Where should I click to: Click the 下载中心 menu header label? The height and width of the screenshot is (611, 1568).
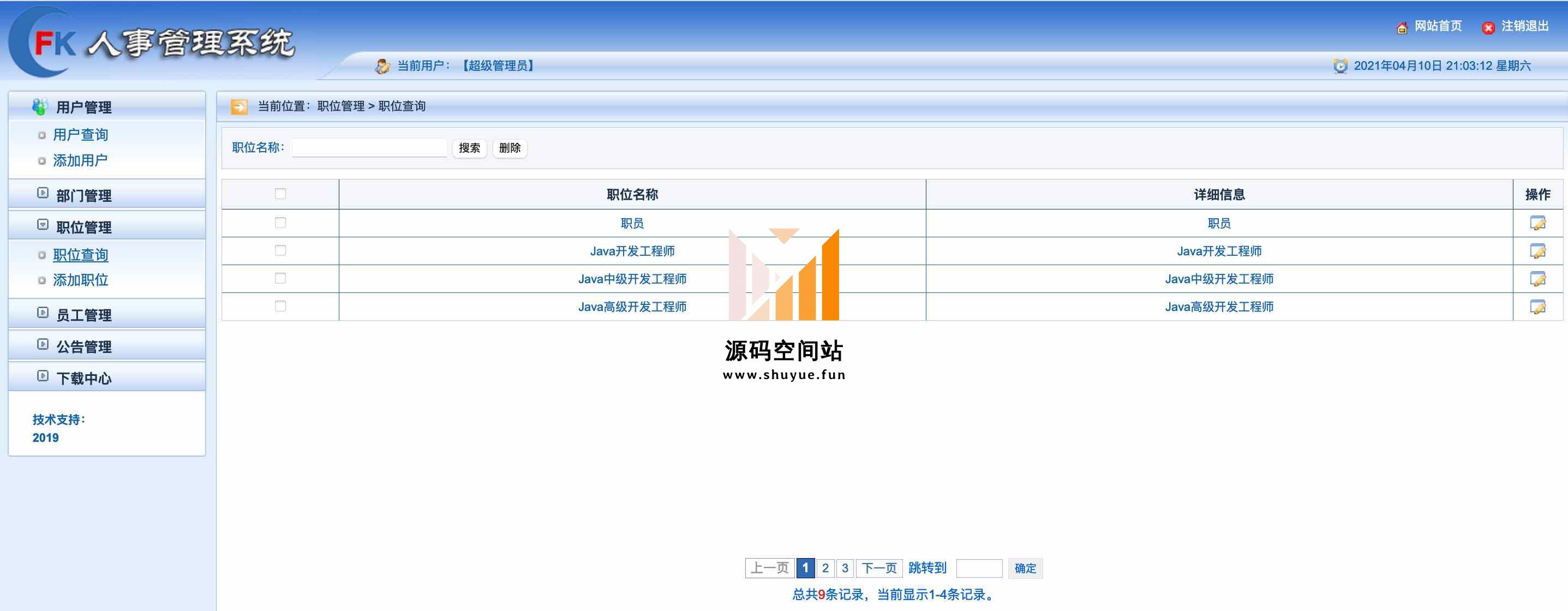point(84,378)
